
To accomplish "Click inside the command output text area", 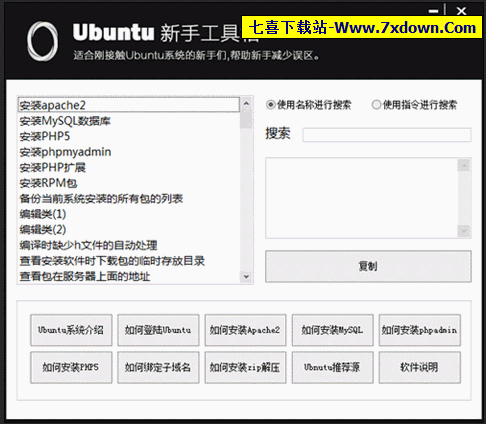I will tap(362, 198).
